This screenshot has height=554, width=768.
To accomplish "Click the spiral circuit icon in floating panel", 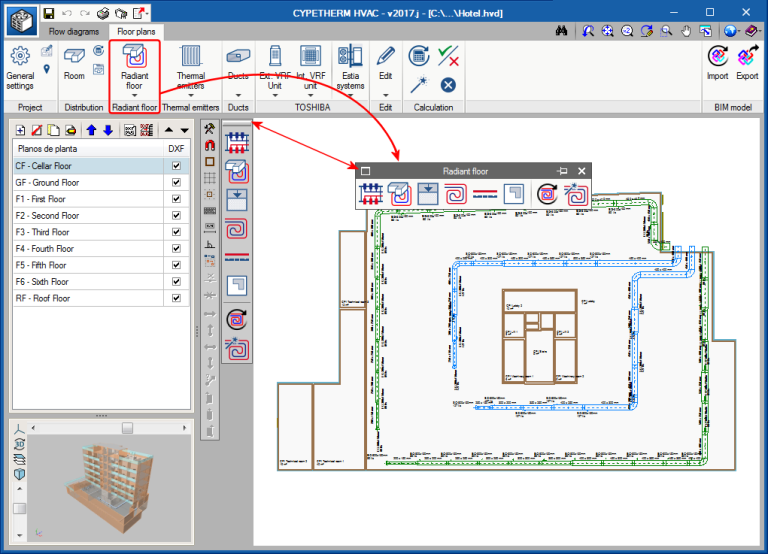I will tap(456, 194).
